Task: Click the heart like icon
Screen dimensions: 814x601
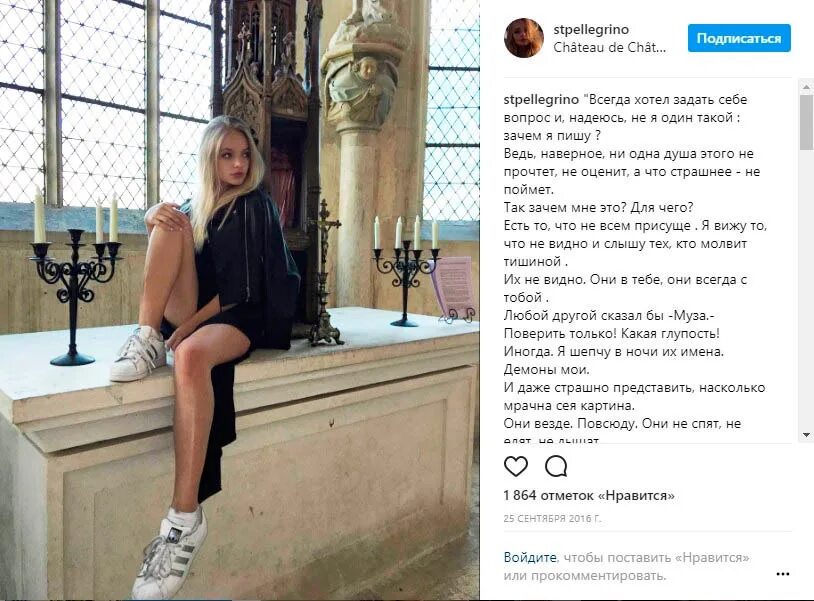Action: pyautogui.click(x=515, y=466)
